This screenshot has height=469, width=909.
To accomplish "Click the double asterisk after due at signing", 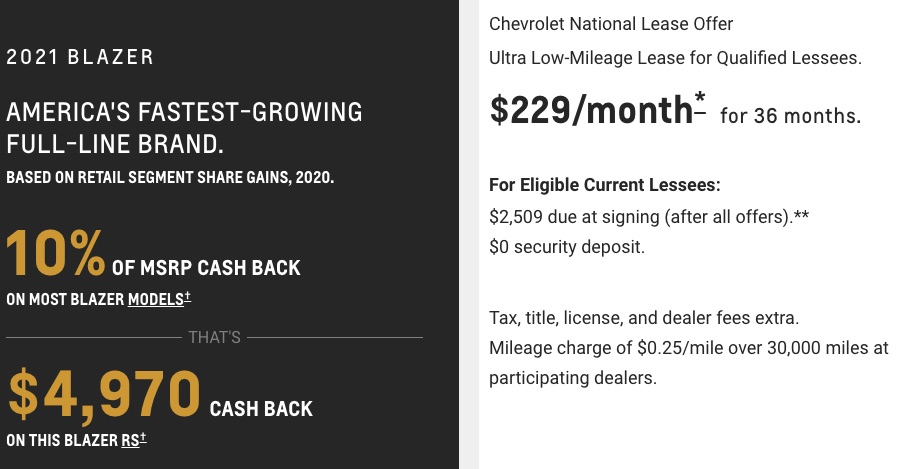I will [801, 217].
